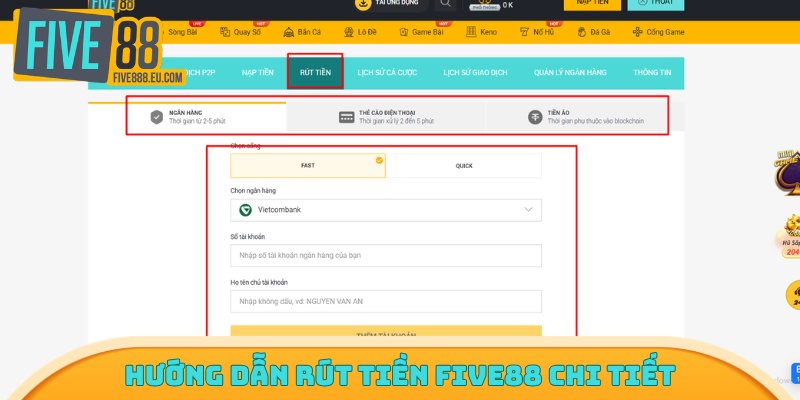Open the Lịch Sử Cá Cược tab
800x400 pixels.
coord(387,72)
